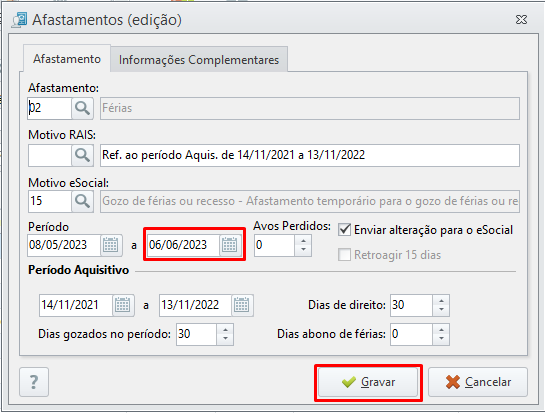
Task: Open calendar for Período end date 06/06/2023
Action: (x=230, y=245)
